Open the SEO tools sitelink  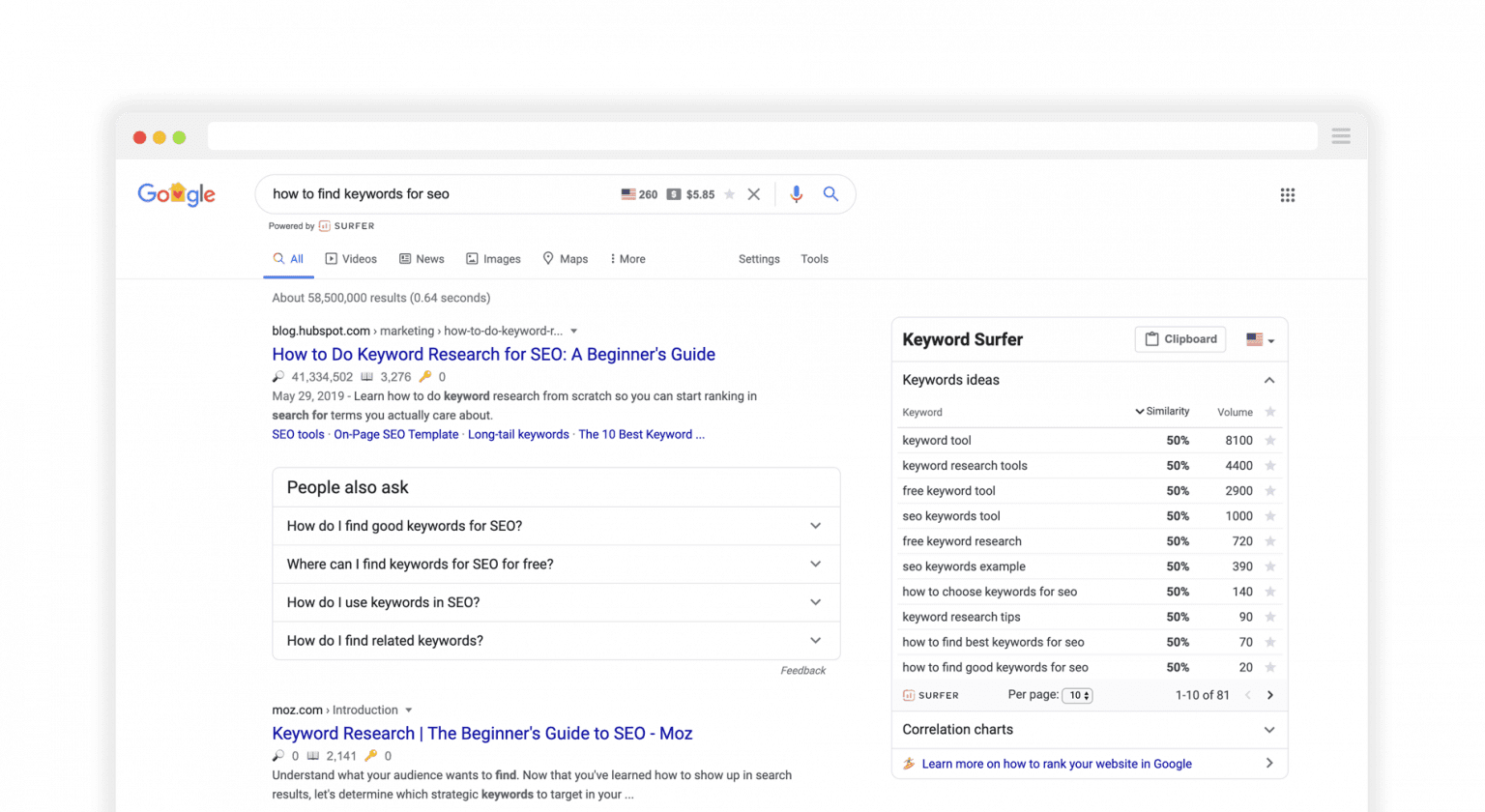pos(298,434)
